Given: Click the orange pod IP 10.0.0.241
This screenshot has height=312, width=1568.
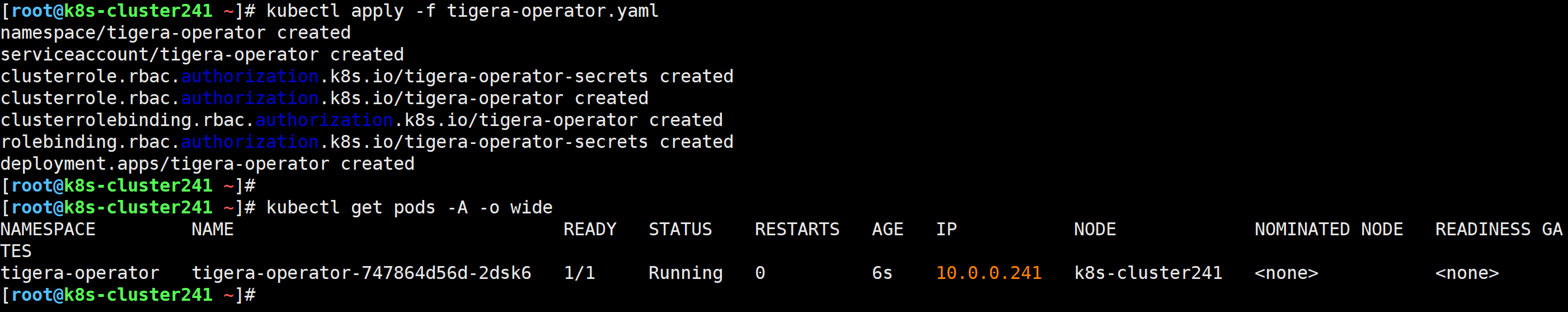Looking at the screenshot, I should point(988,273).
